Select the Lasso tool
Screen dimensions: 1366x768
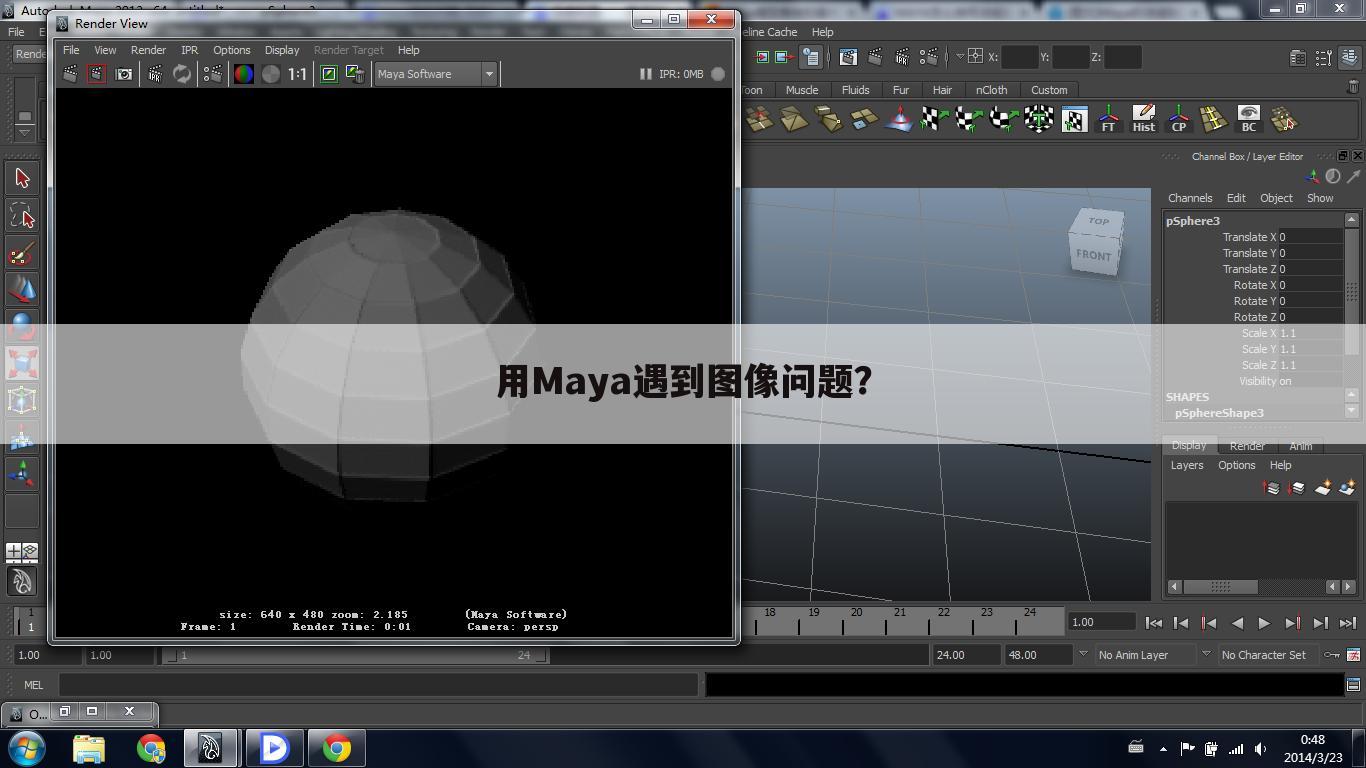tap(22, 216)
